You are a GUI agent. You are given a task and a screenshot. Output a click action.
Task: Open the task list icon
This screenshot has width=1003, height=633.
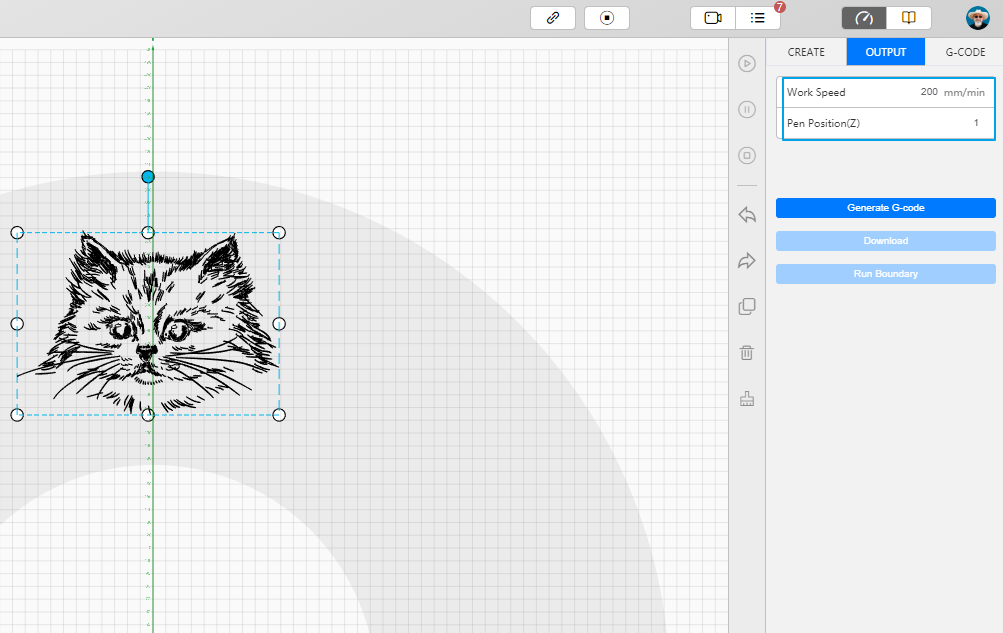[x=757, y=18]
